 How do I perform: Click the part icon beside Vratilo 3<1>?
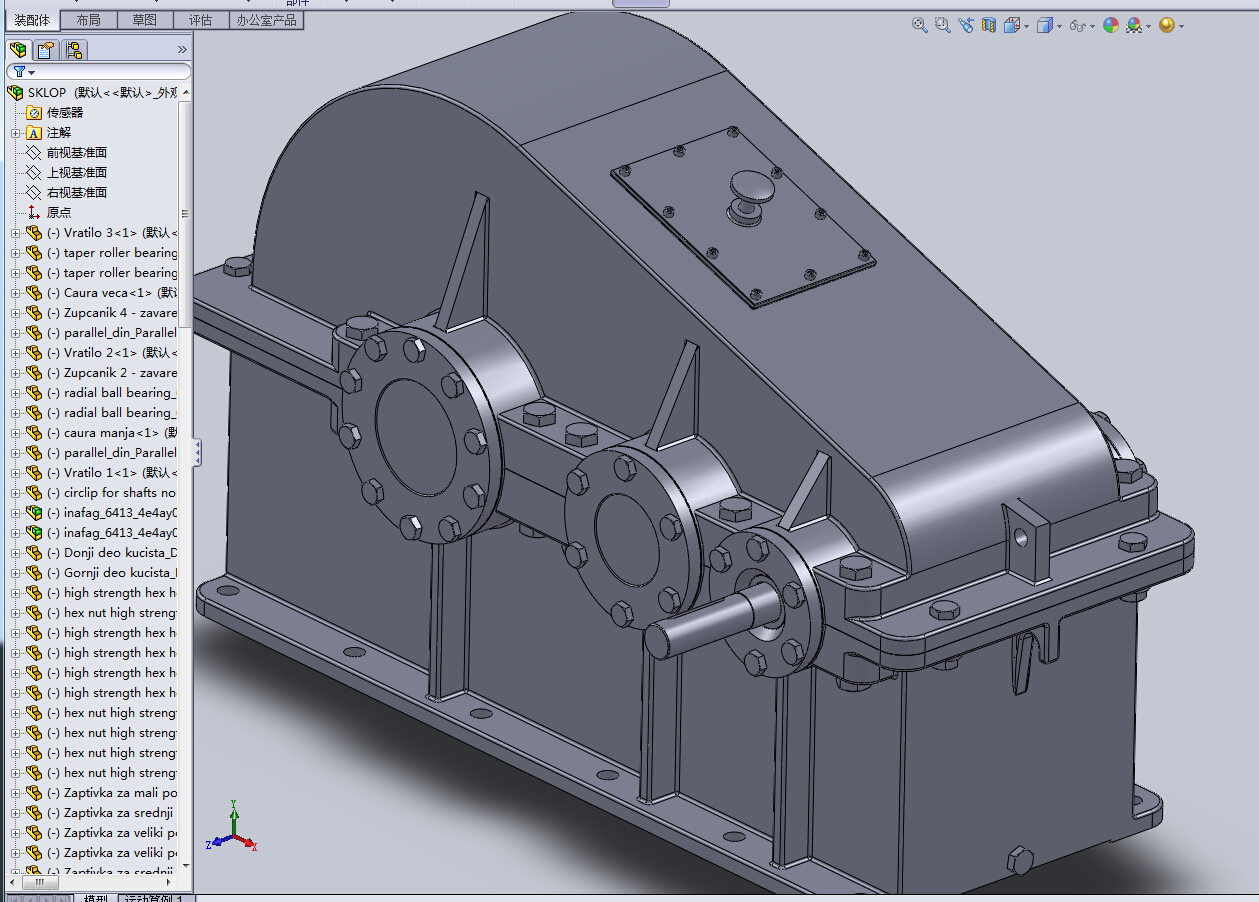34,232
